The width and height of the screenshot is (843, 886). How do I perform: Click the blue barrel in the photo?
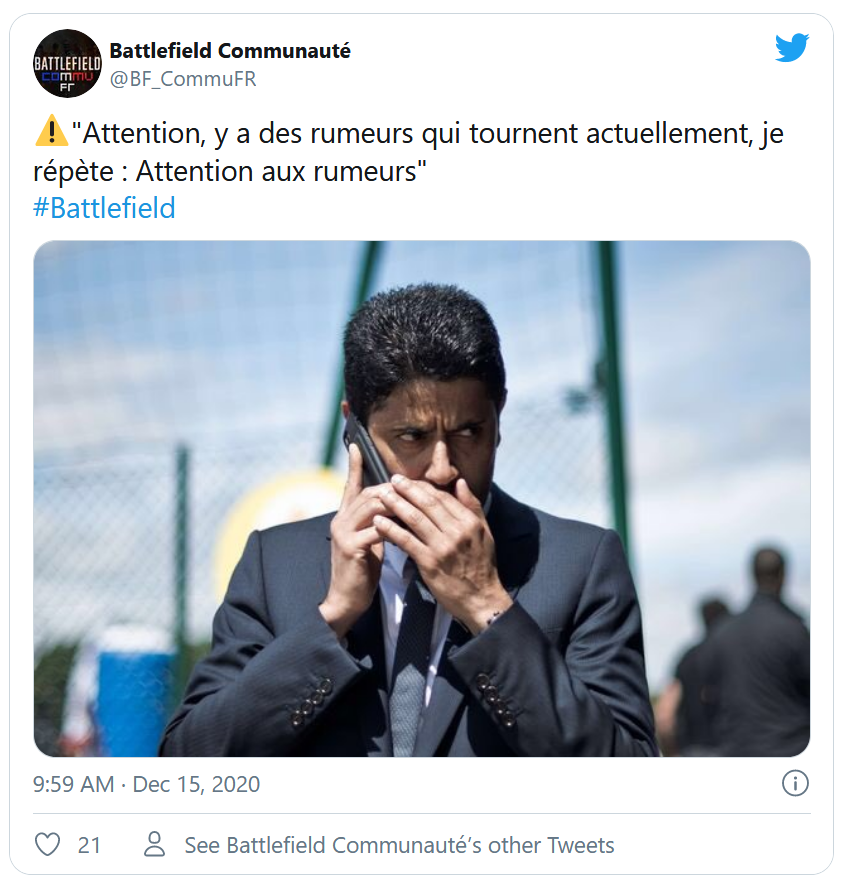pyautogui.click(x=134, y=694)
